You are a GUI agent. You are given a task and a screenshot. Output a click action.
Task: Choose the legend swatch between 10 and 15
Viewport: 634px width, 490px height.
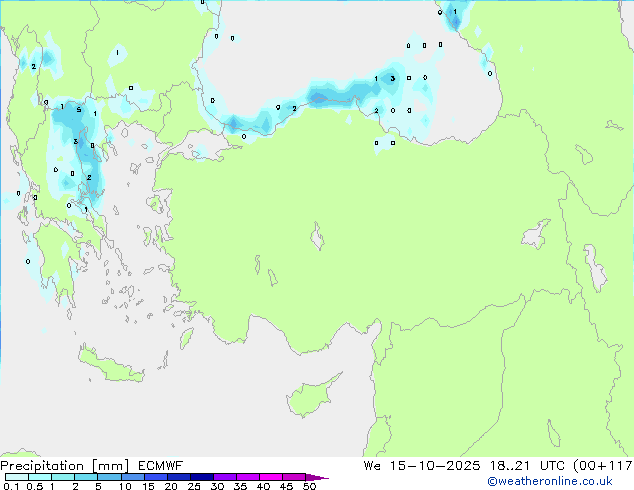[x=132, y=477]
